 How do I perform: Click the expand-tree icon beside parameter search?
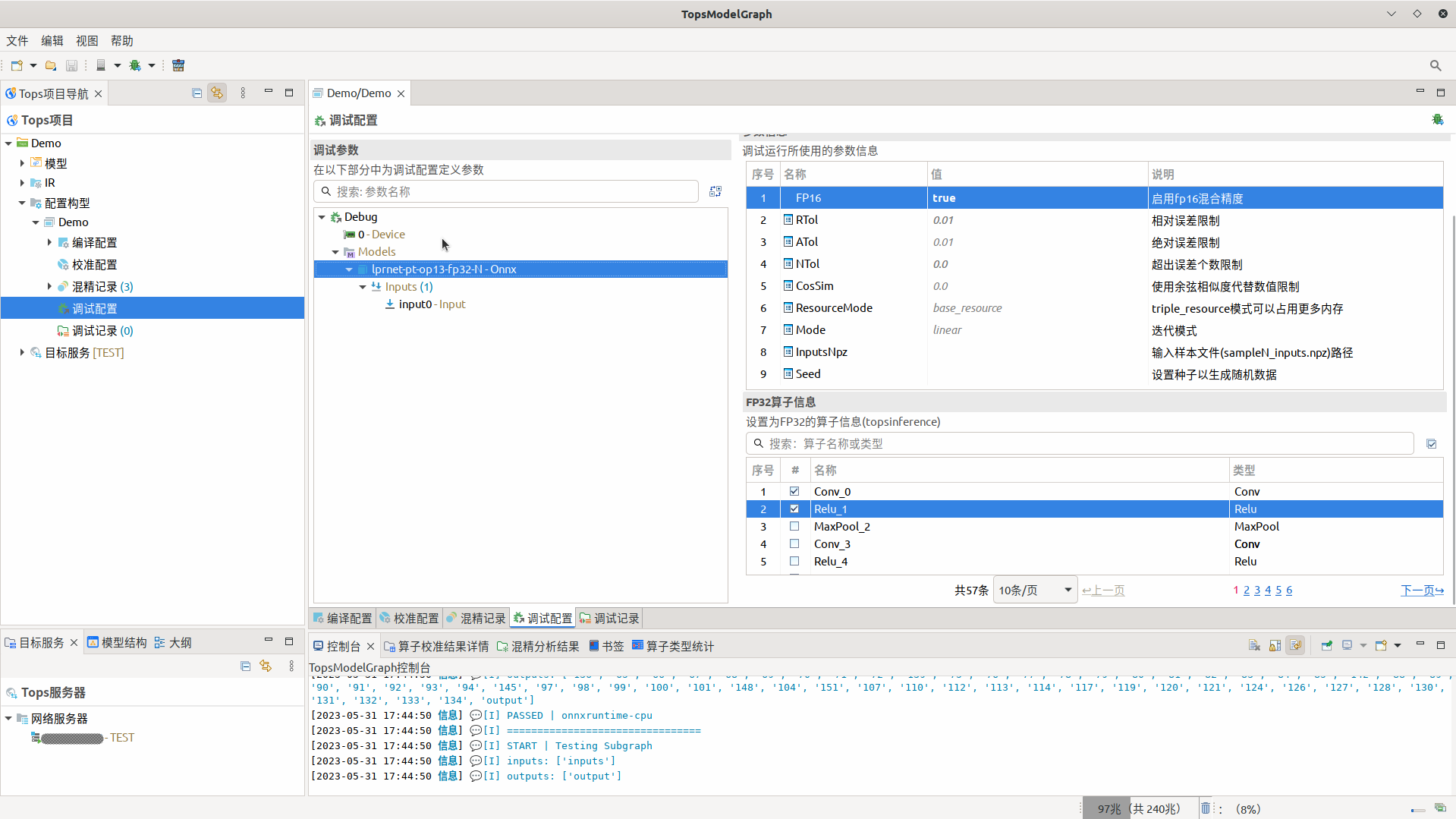tap(715, 191)
